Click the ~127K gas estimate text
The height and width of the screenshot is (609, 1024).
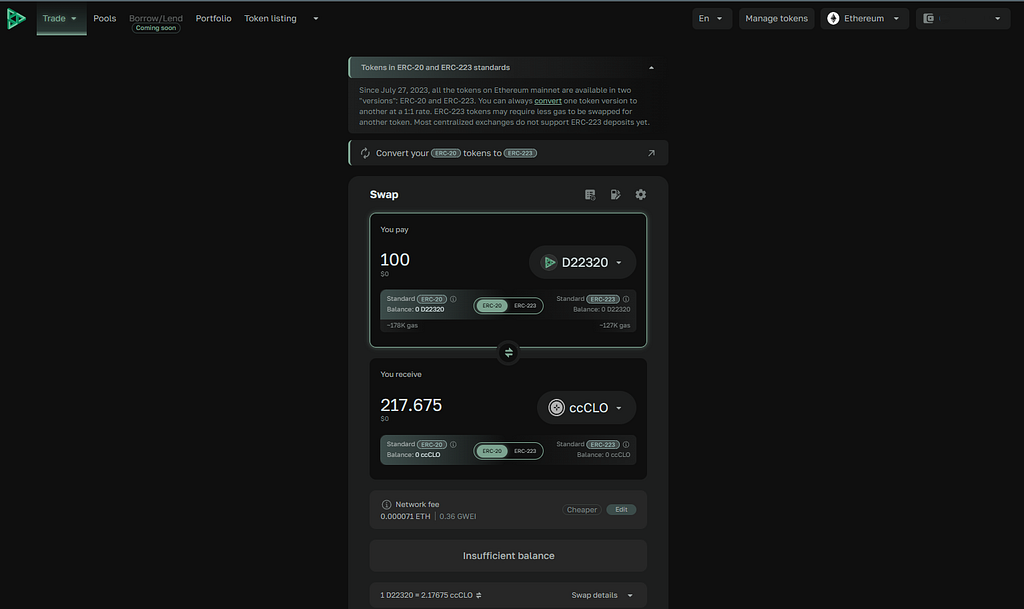point(615,325)
